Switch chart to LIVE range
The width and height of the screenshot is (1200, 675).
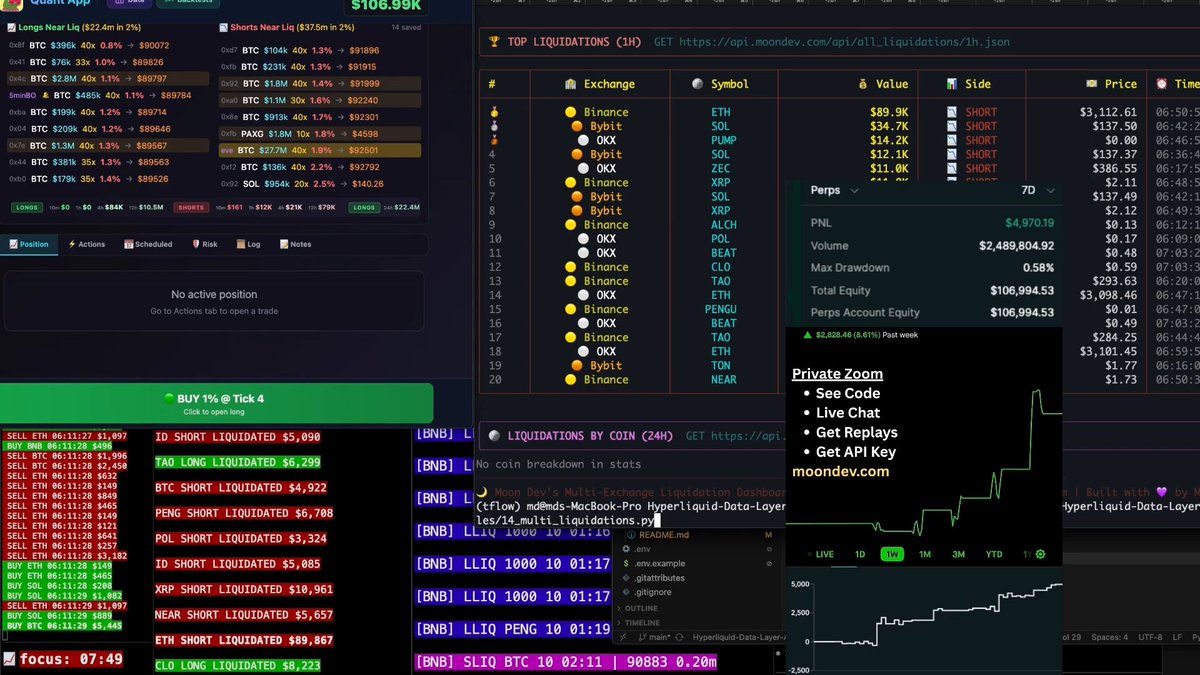[x=820, y=554]
